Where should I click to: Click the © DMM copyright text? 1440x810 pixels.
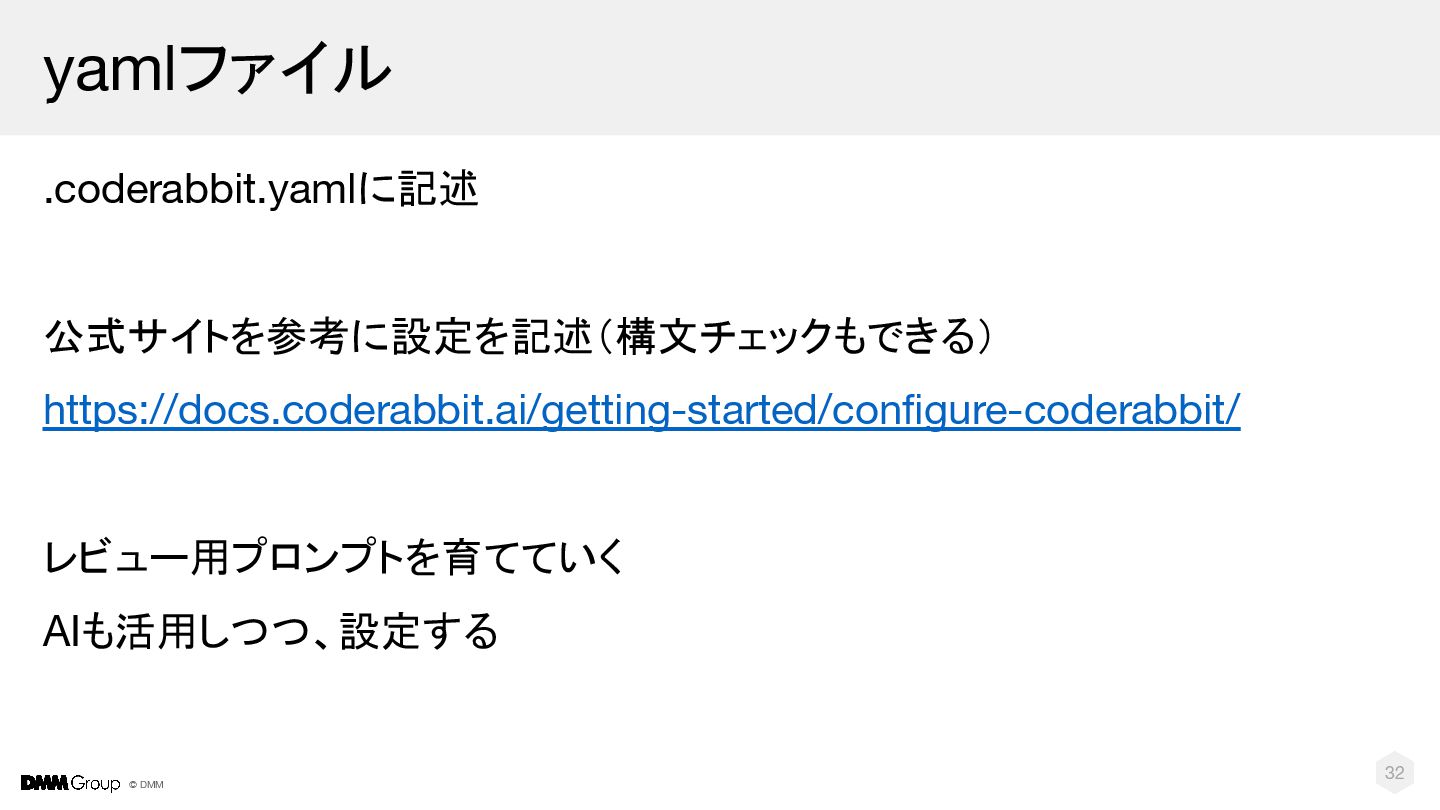[146, 784]
